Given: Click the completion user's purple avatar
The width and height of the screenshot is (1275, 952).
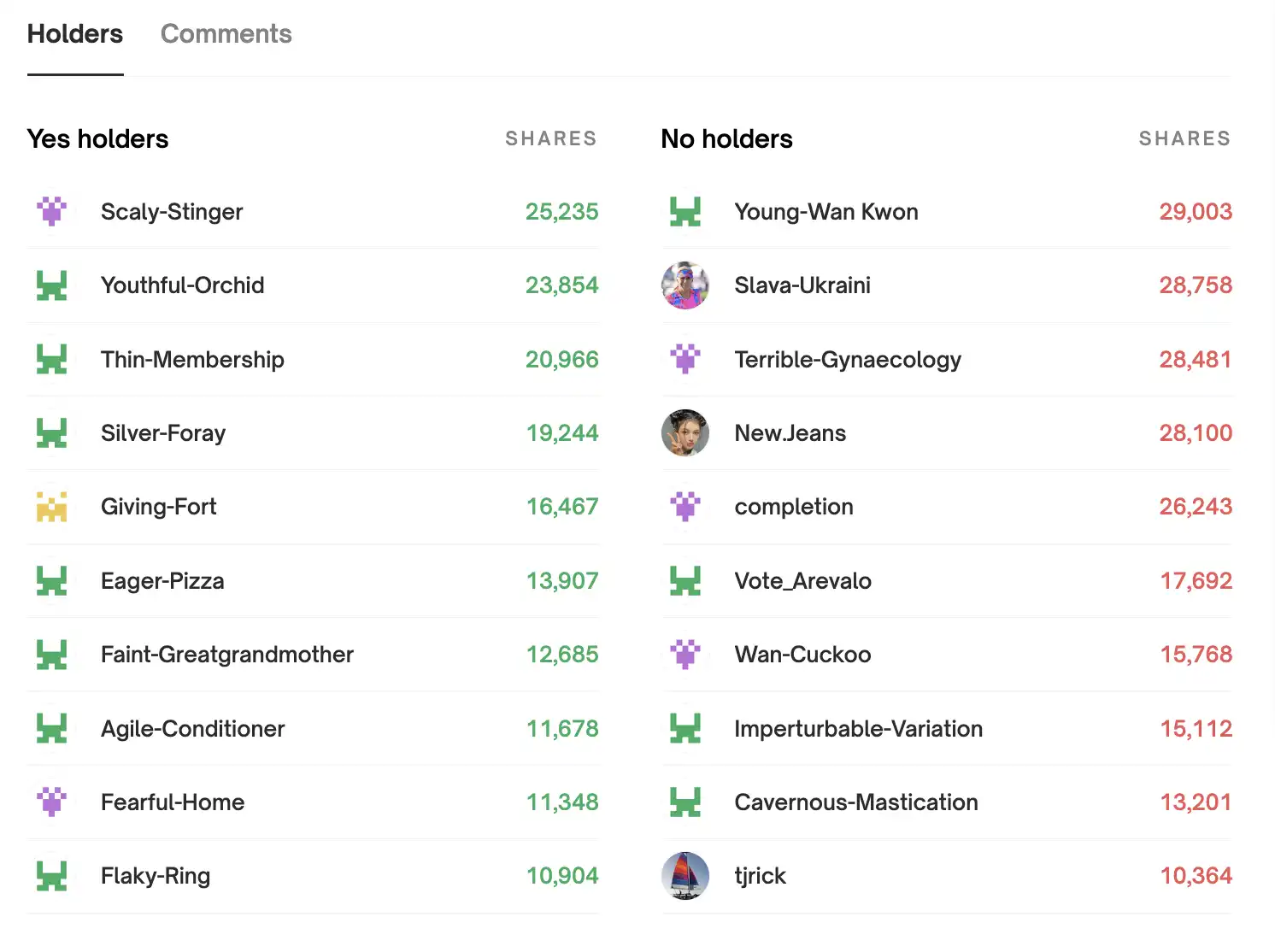Looking at the screenshot, I should (685, 507).
